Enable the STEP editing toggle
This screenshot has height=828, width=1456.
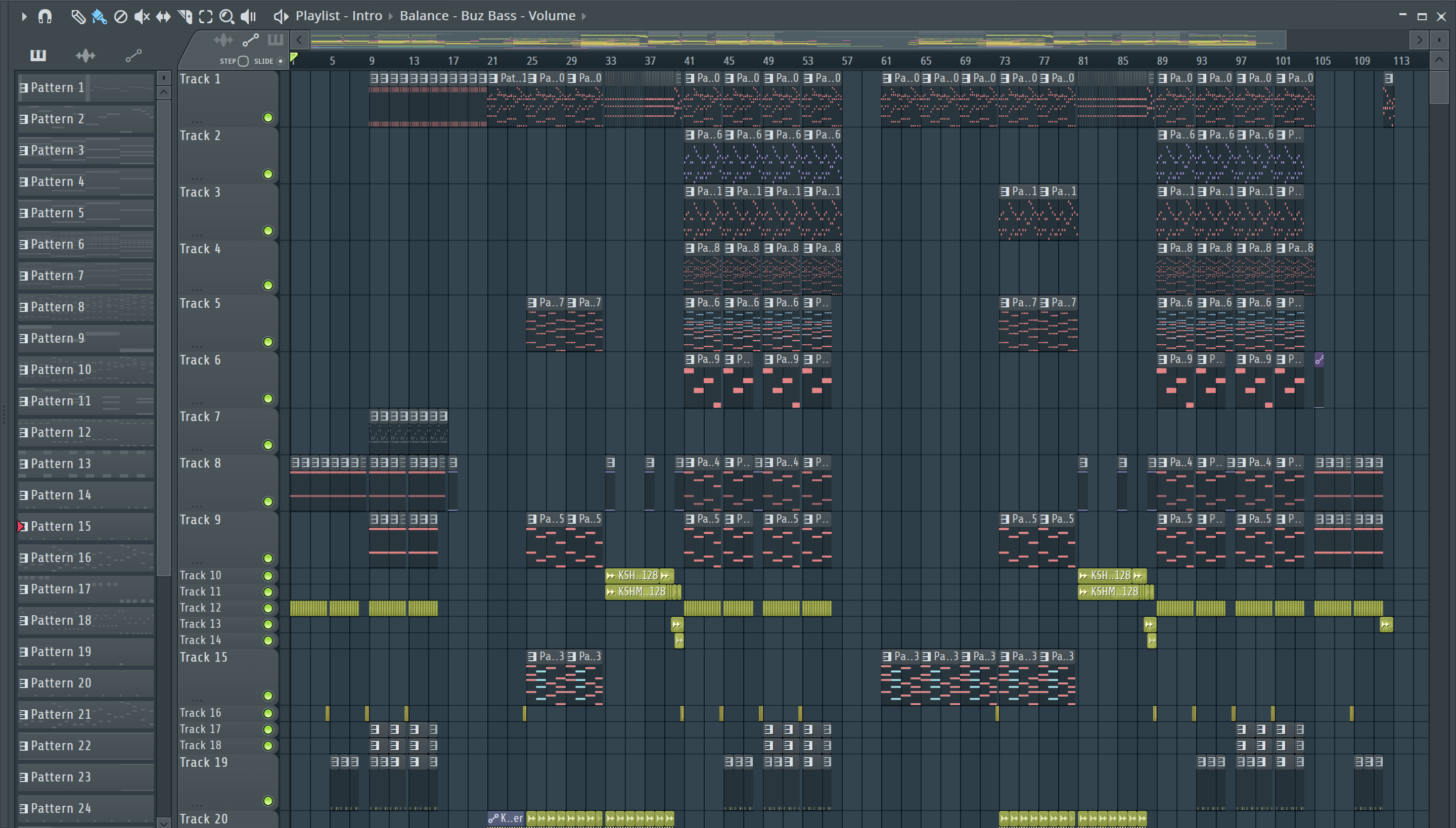tap(244, 61)
